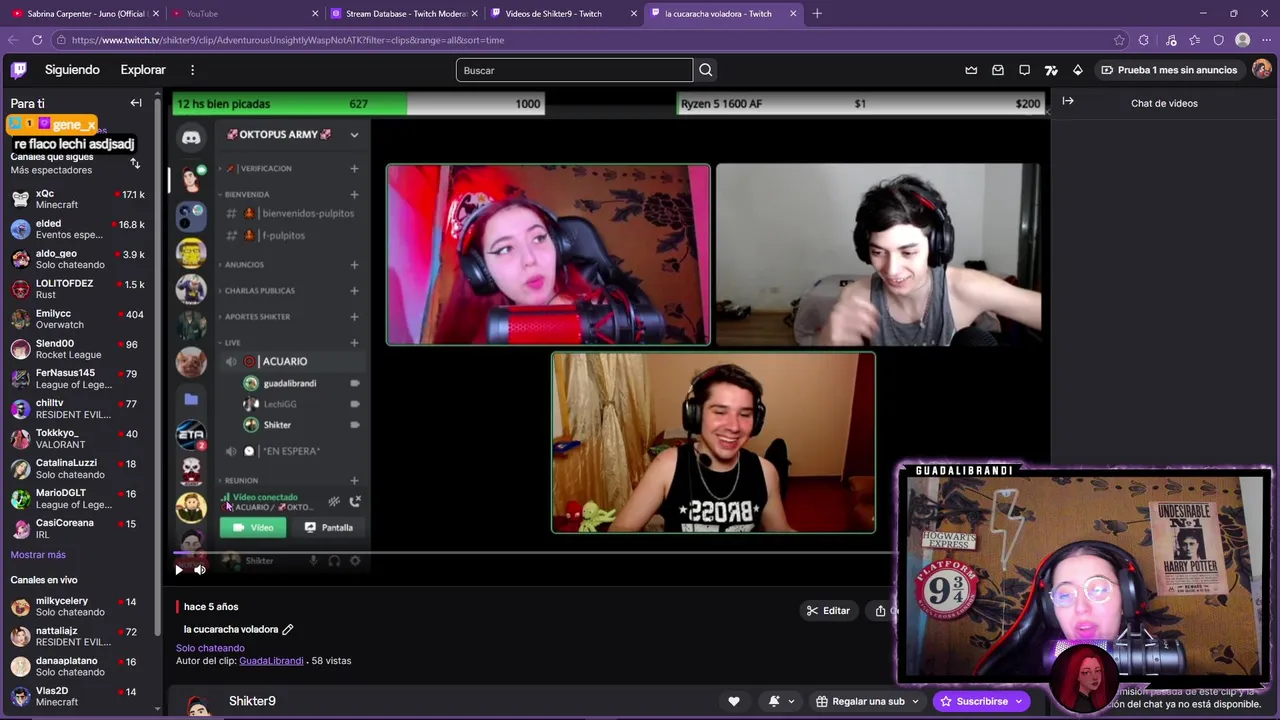Open MarioDGLT channel row
1280x720 pixels.
[x=78, y=499]
